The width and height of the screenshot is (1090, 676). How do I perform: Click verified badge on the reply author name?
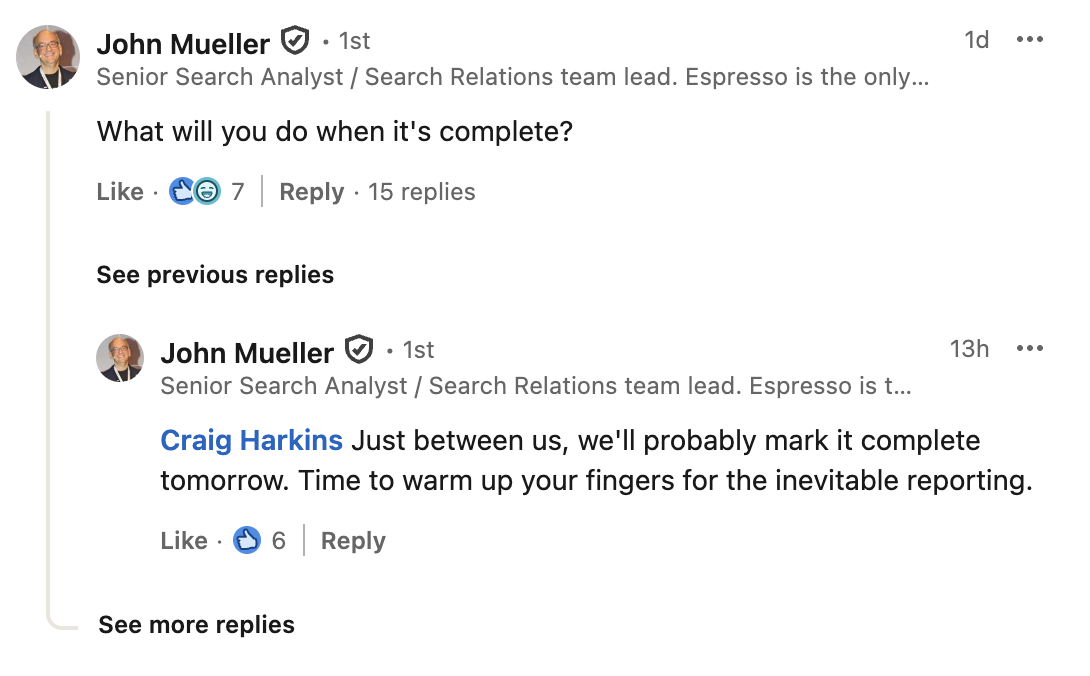click(358, 350)
